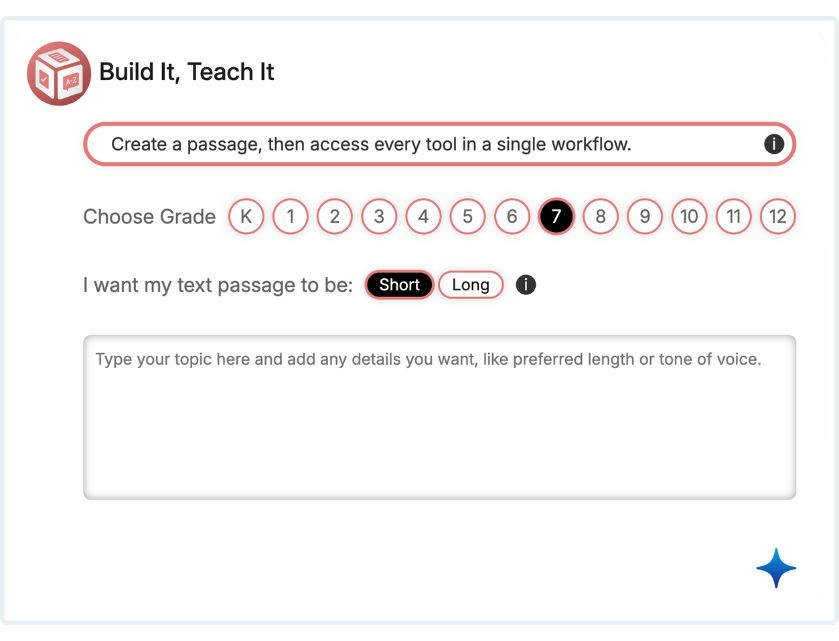Click the topic text input area
The width and height of the screenshot is (839, 641).
coord(439,417)
